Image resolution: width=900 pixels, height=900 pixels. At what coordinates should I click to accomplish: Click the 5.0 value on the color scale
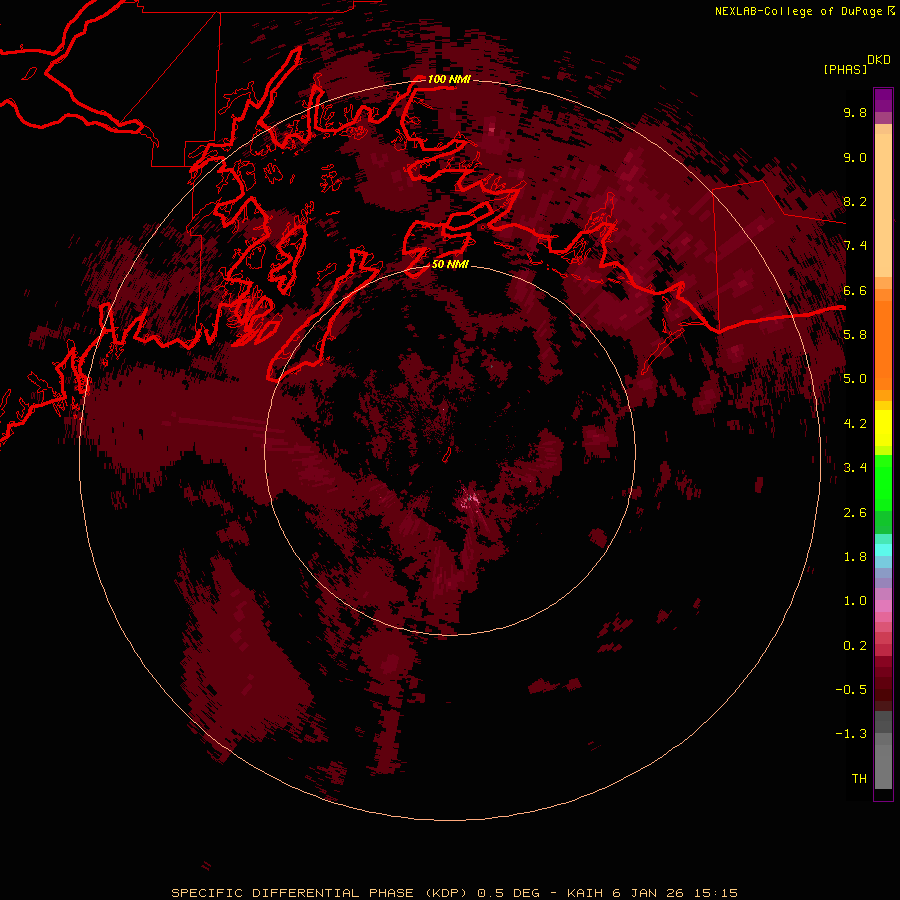click(x=855, y=379)
